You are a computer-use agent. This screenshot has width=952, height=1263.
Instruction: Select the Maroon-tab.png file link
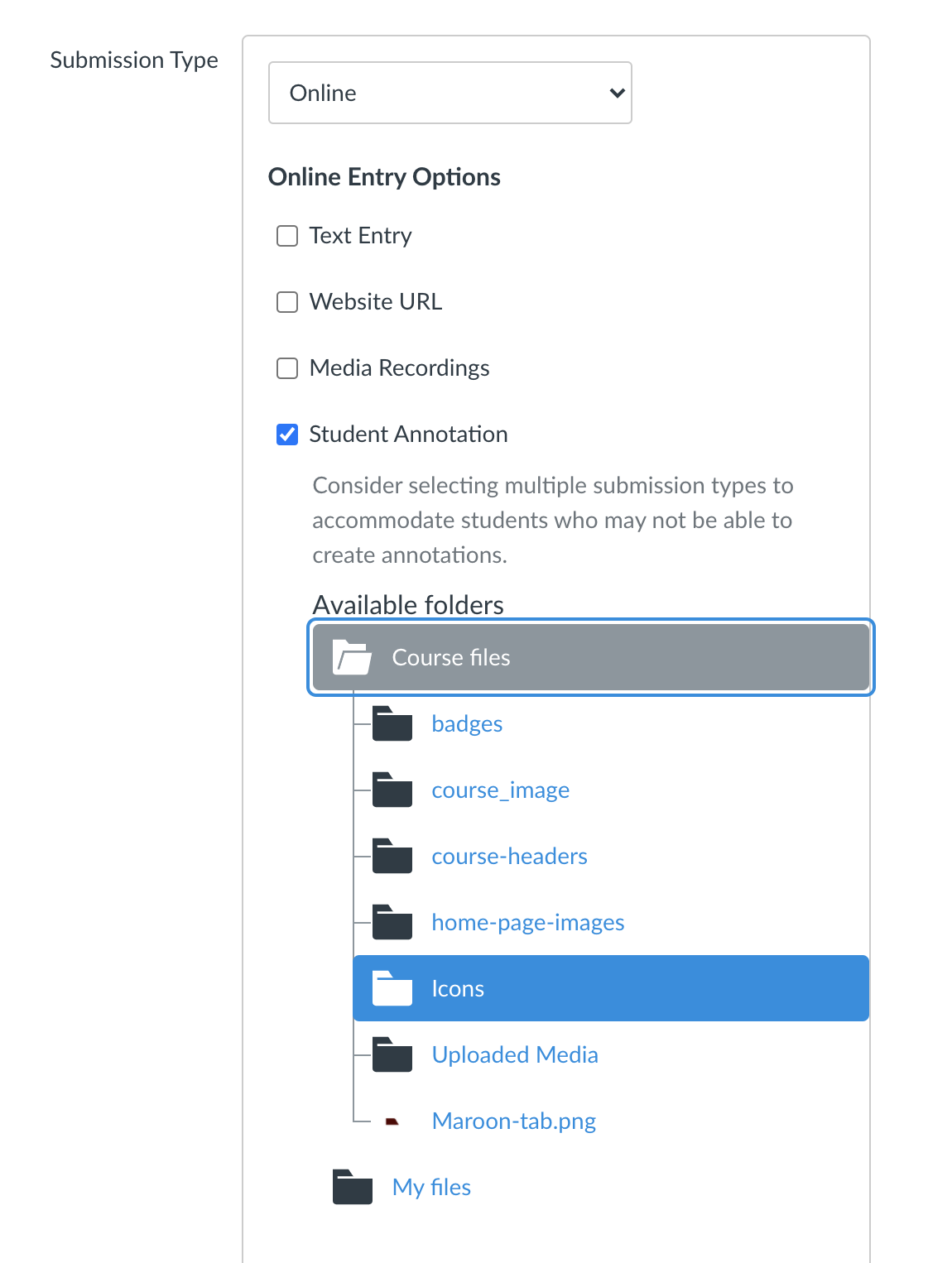pyautogui.click(x=514, y=1121)
